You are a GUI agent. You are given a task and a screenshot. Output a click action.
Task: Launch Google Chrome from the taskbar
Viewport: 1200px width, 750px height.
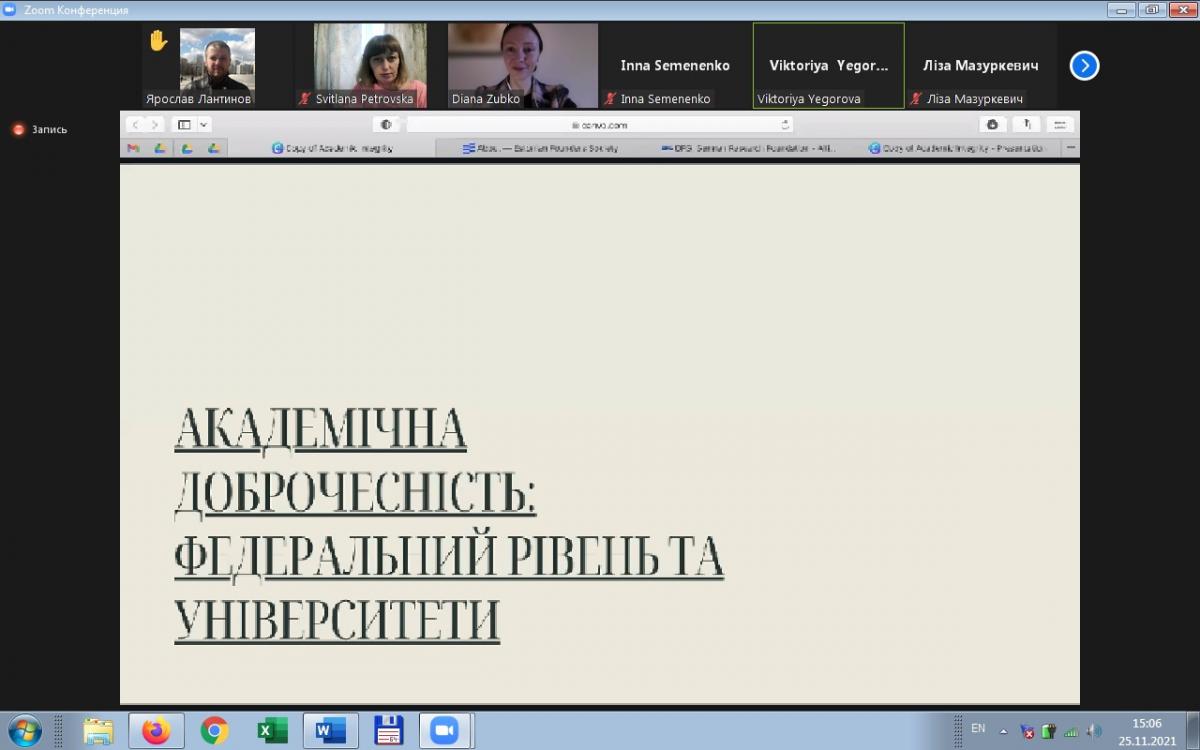(214, 731)
